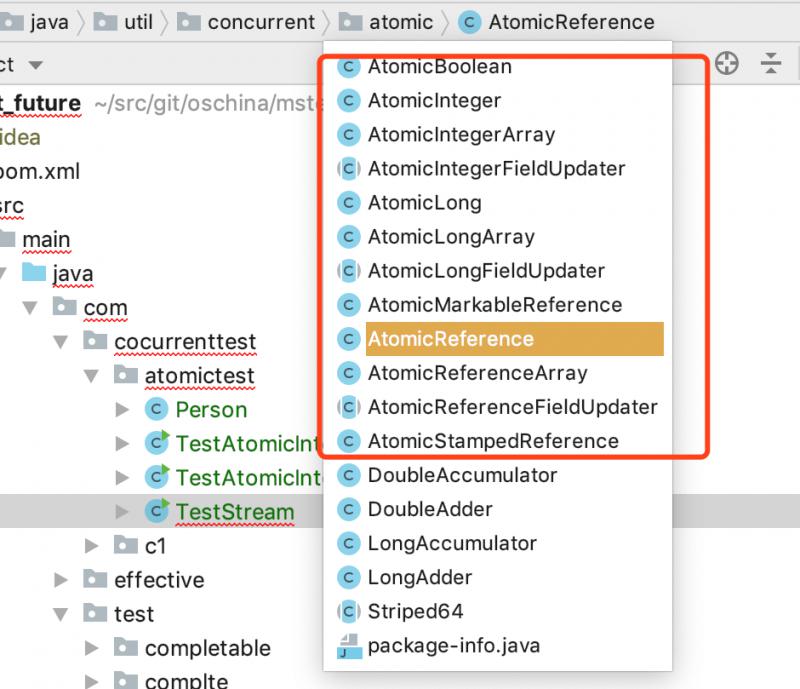Screen dimensions: 800x689
Task: Click the collapse all icon in toolbar
Action: 770,64
